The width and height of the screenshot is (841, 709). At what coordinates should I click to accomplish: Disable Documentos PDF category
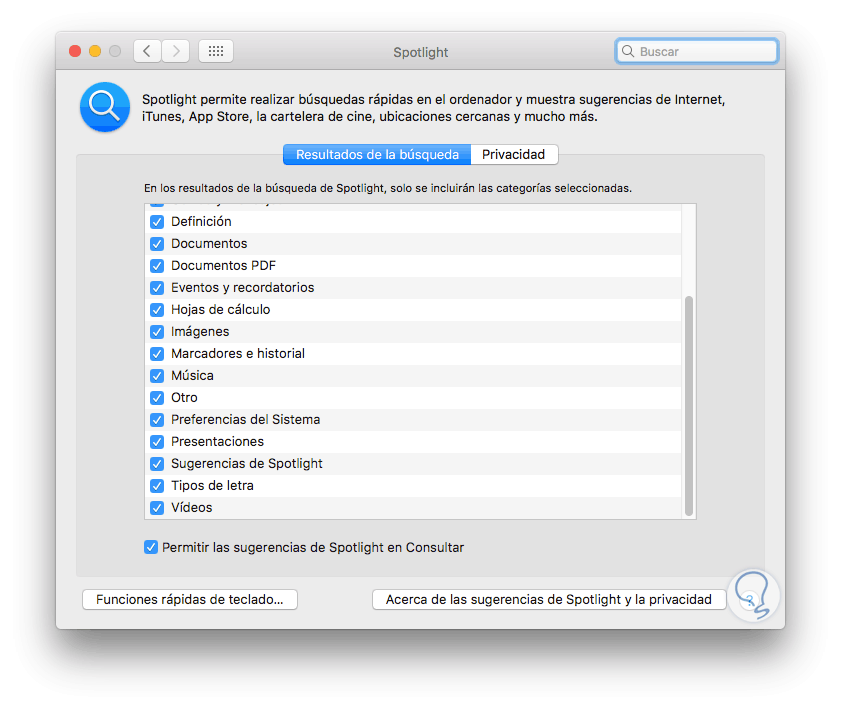point(157,265)
